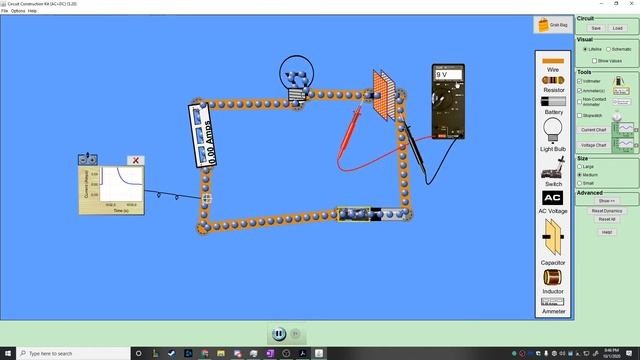
Task: Click the Save circuit button
Action: point(596,28)
